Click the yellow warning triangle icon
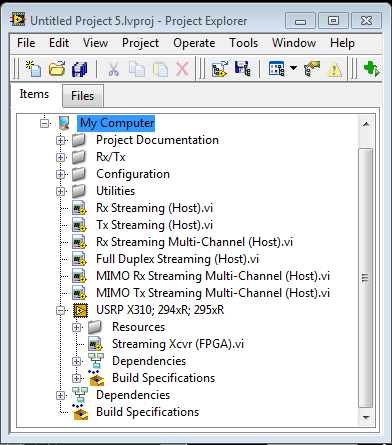The height and width of the screenshot is (445, 392). [334, 70]
